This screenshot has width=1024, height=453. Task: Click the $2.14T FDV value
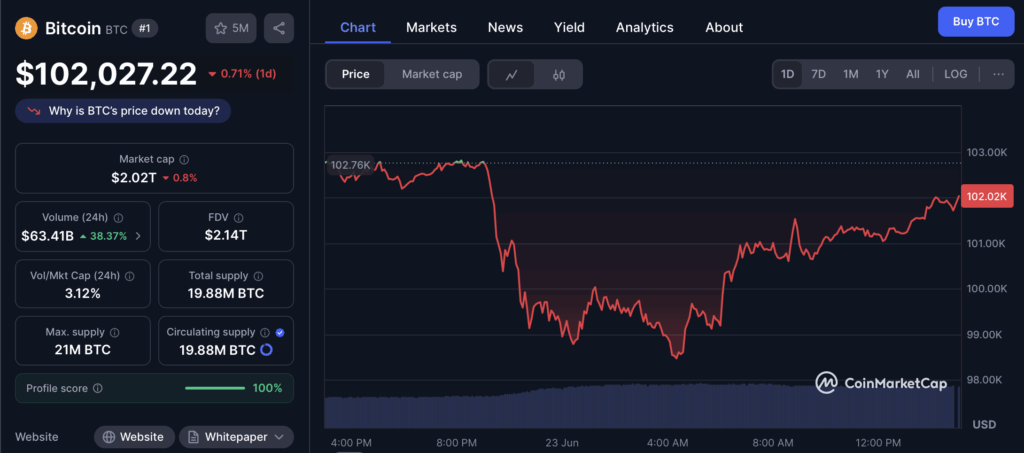pyautogui.click(x=226, y=235)
